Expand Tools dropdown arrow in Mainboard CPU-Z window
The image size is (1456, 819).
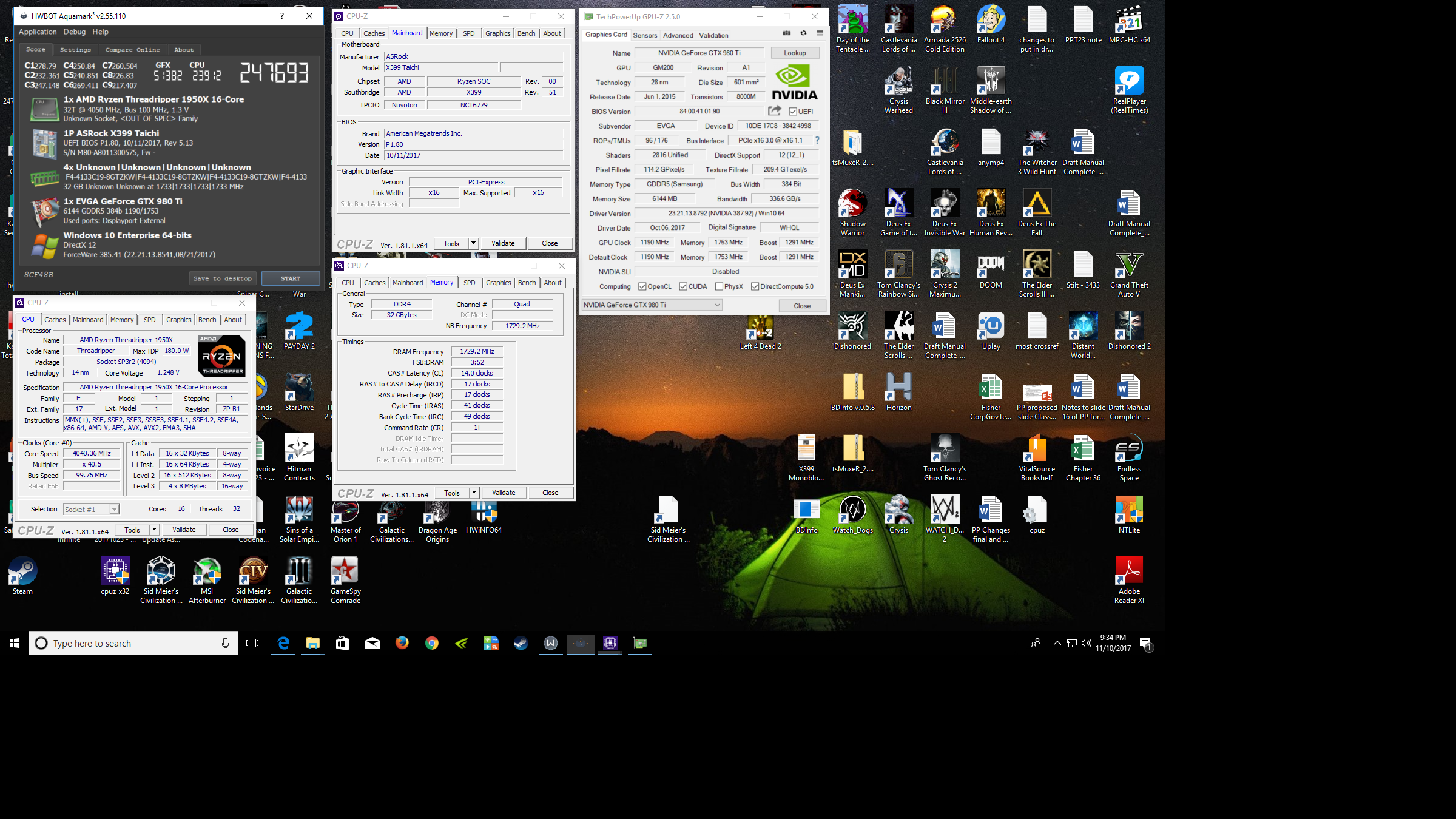point(473,243)
